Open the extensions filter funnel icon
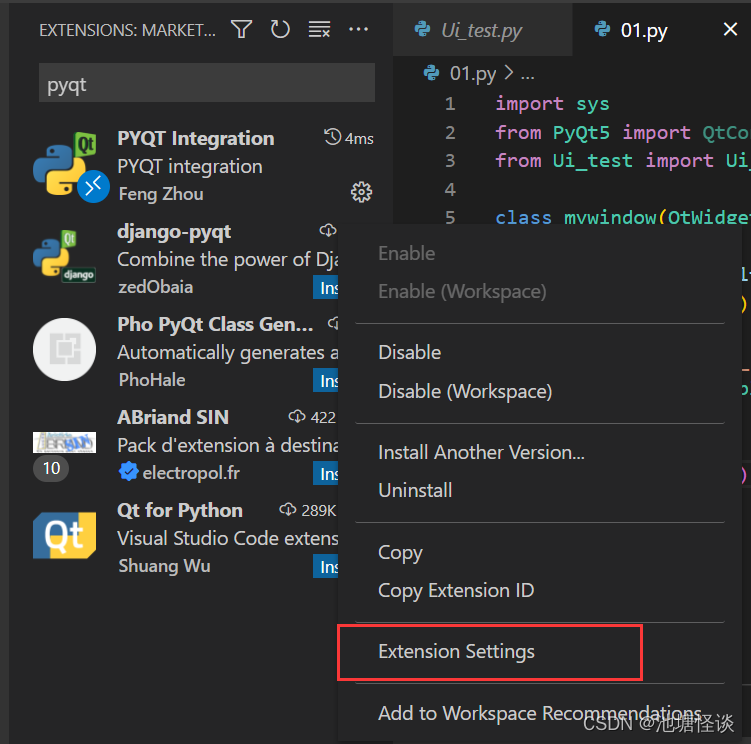The height and width of the screenshot is (744, 751). coord(241,29)
